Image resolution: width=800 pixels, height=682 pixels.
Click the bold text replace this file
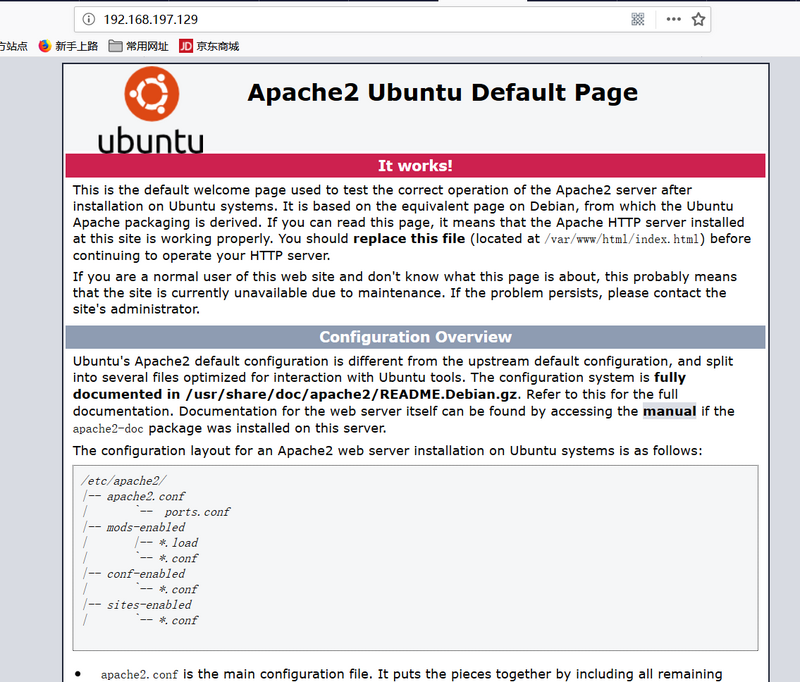click(409, 239)
